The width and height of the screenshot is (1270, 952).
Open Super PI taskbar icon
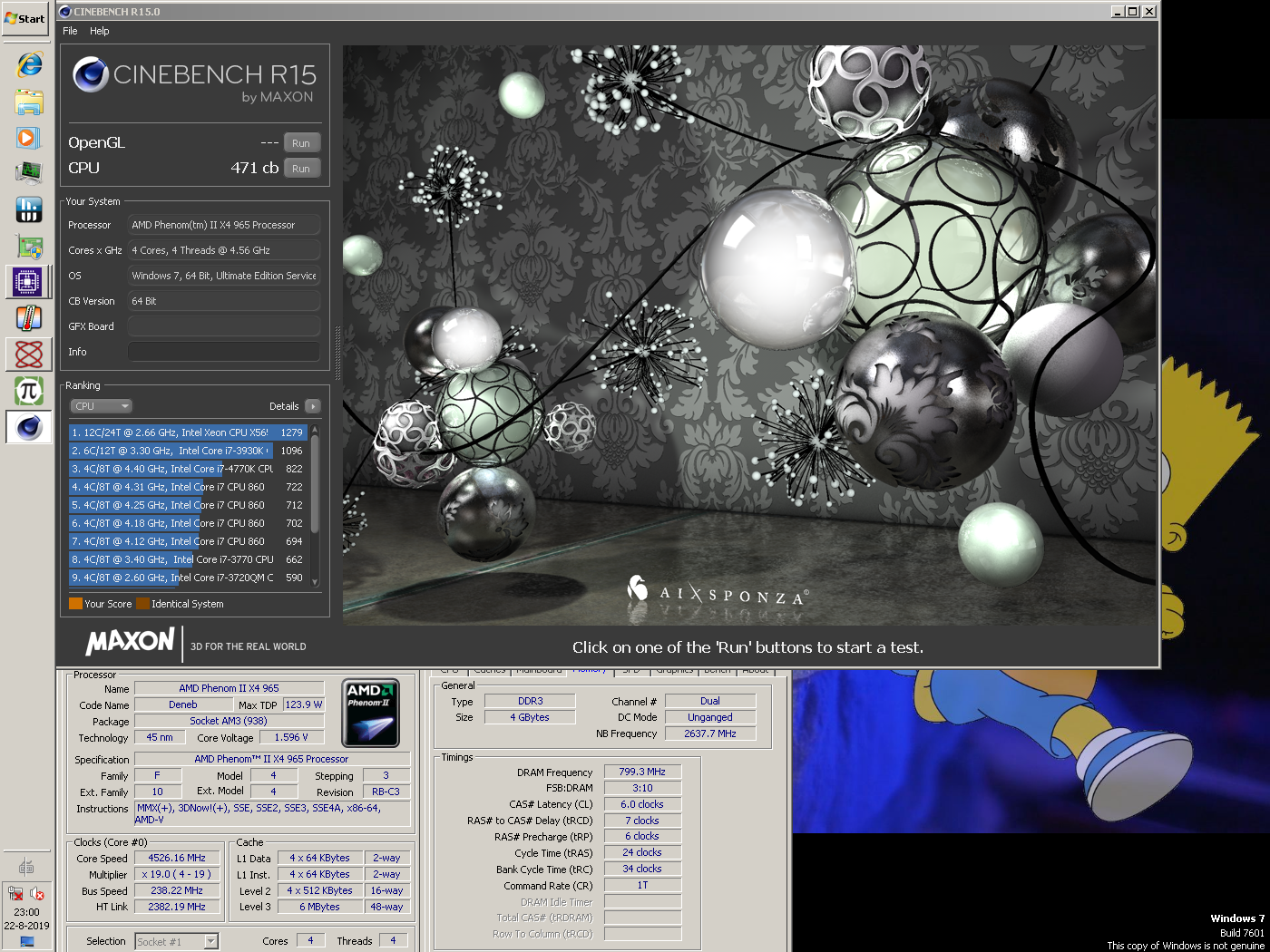tap(28, 391)
